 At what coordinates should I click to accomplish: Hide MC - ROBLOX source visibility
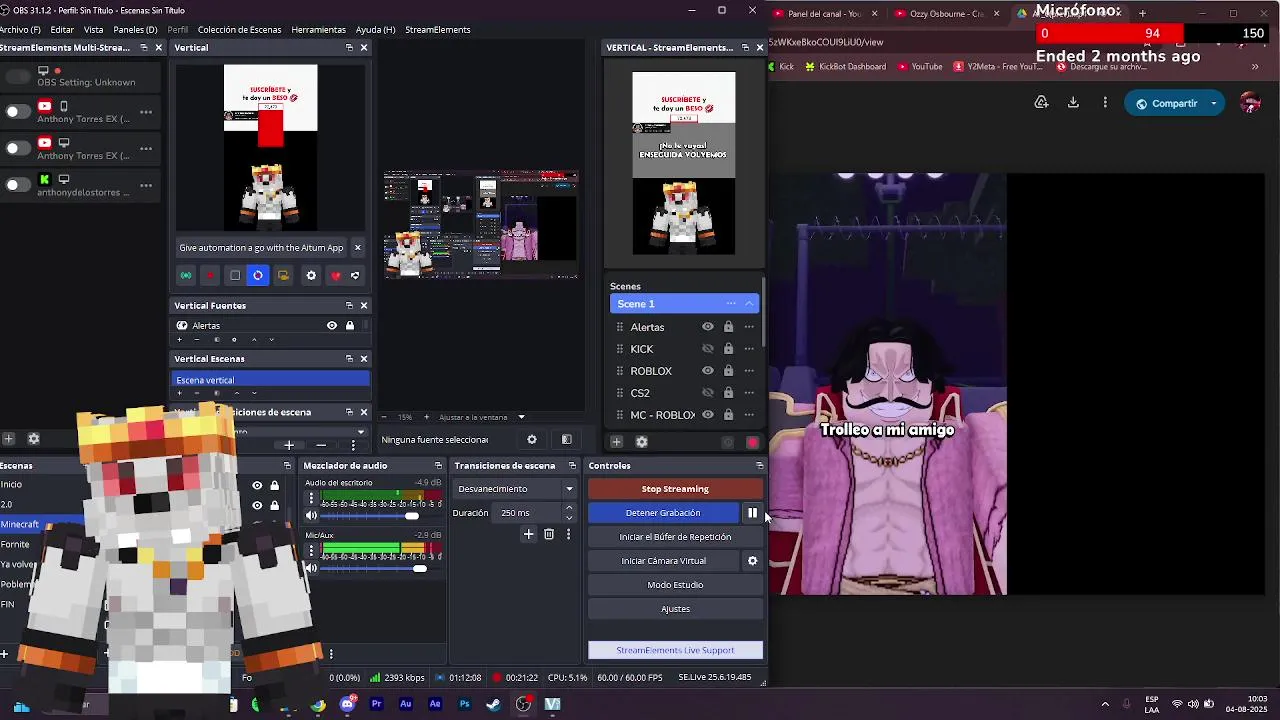[x=708, y=415]
